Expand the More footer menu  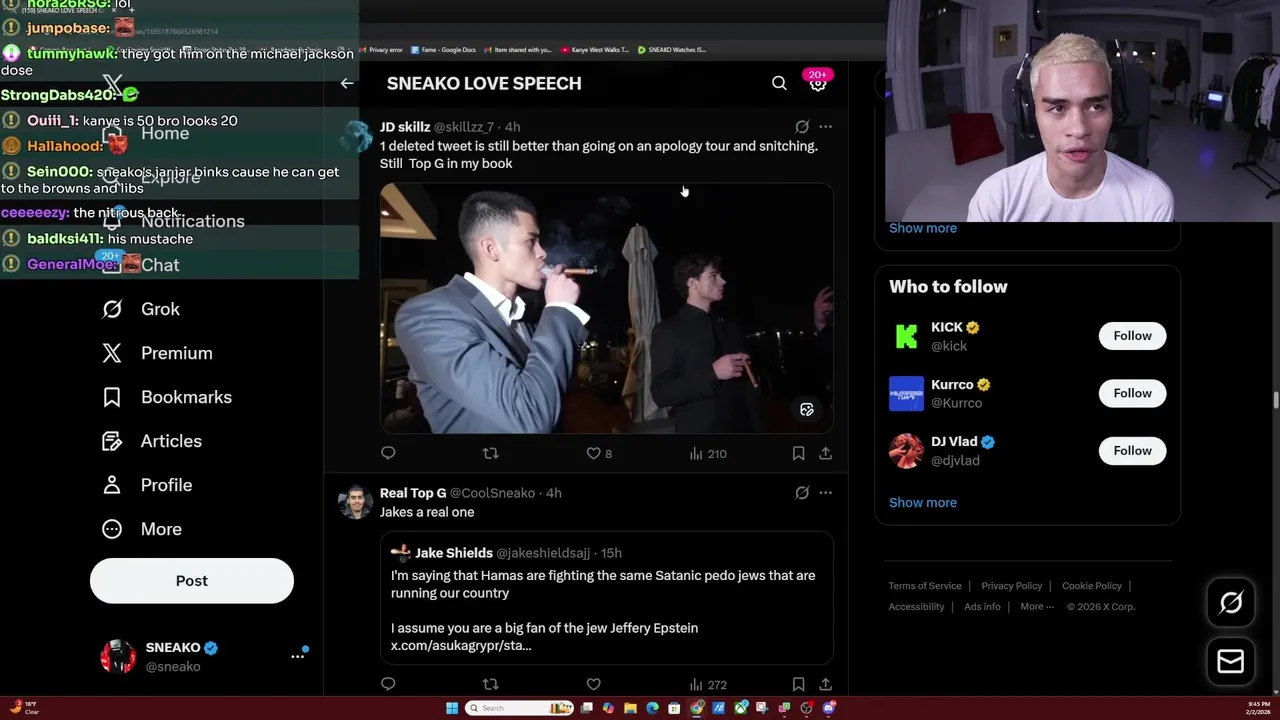point(1037,607)
